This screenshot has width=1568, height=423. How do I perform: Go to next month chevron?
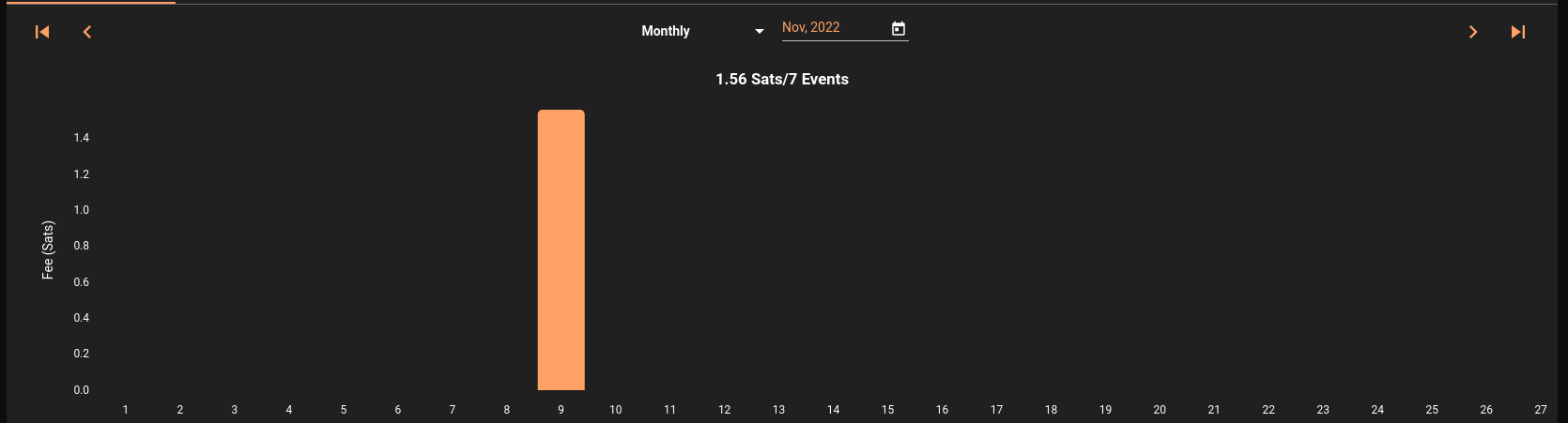click(x=1473, y=32)
